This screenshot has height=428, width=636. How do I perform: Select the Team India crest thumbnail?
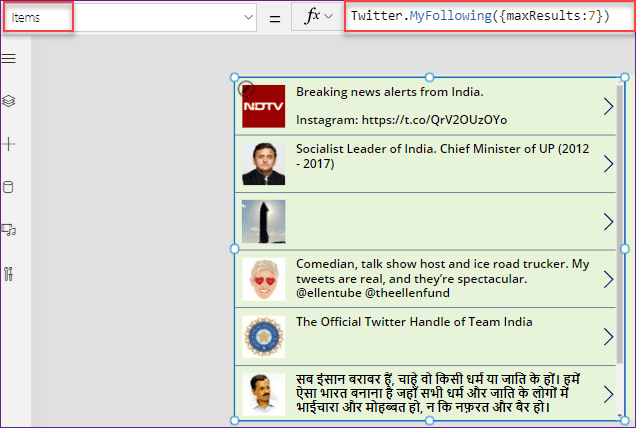(264, 337)
